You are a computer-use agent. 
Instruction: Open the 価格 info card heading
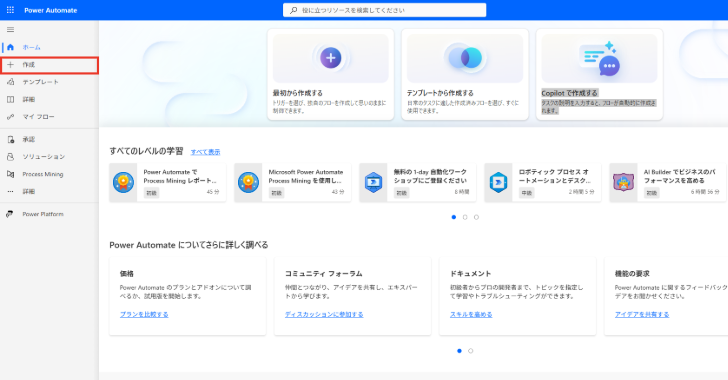(127, 274)
